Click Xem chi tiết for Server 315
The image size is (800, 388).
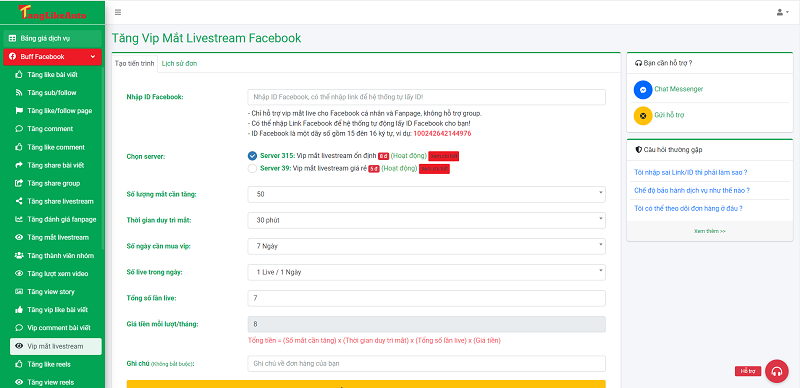[443, 156]
